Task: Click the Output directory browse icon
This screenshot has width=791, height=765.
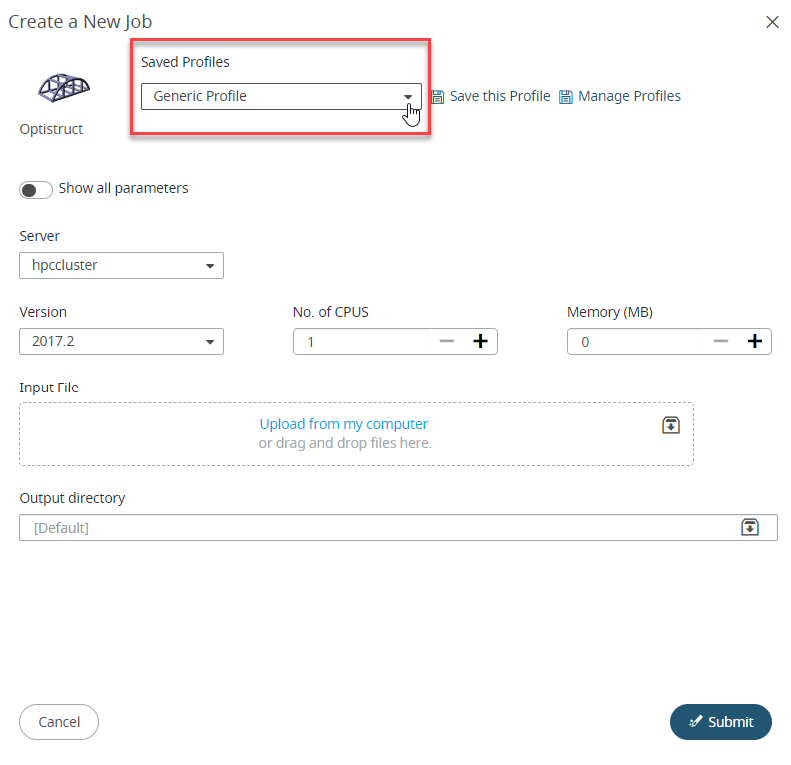Action: point(750,527)
